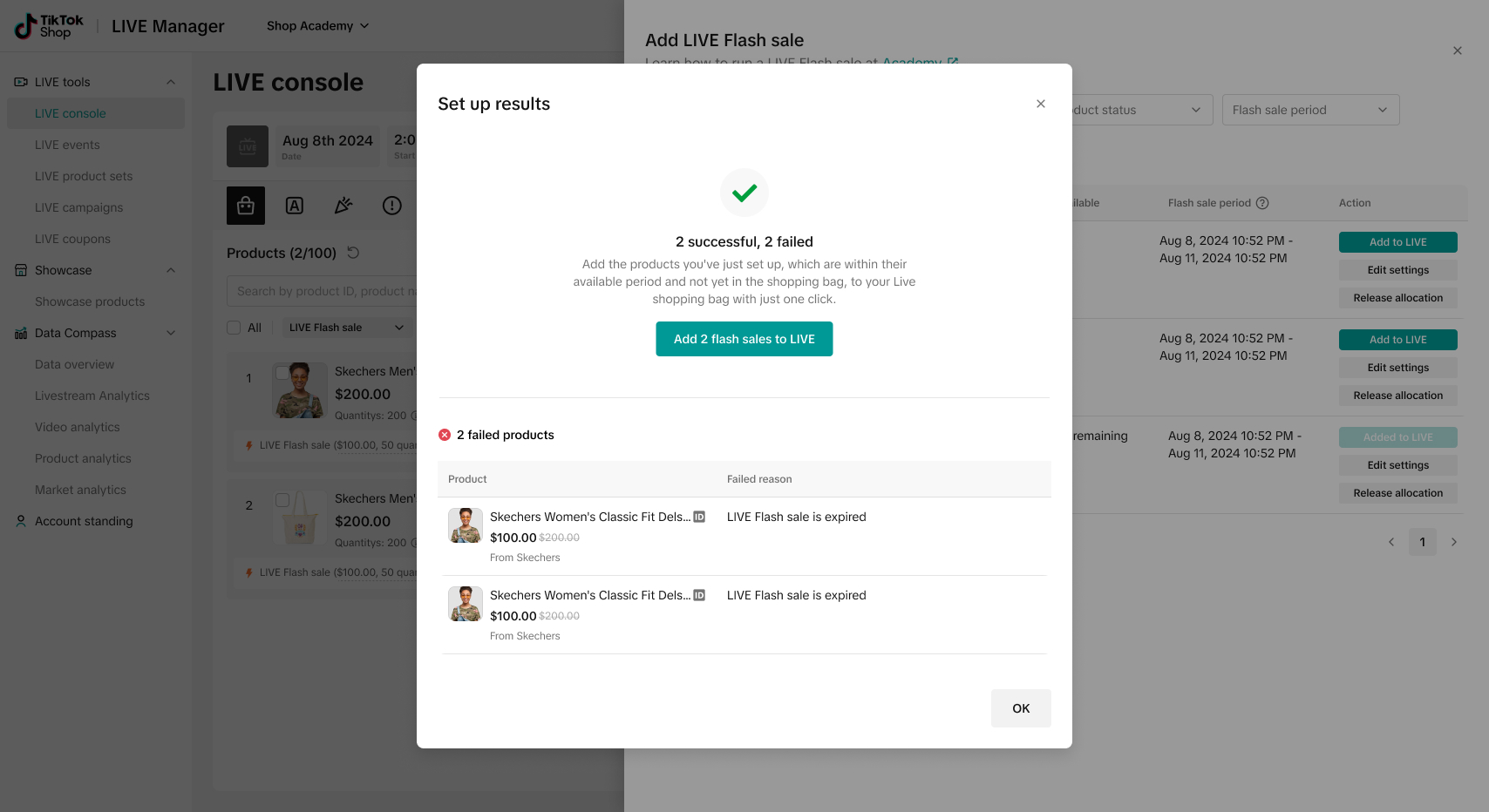Click the shopping bag products icon

(246, 206)
